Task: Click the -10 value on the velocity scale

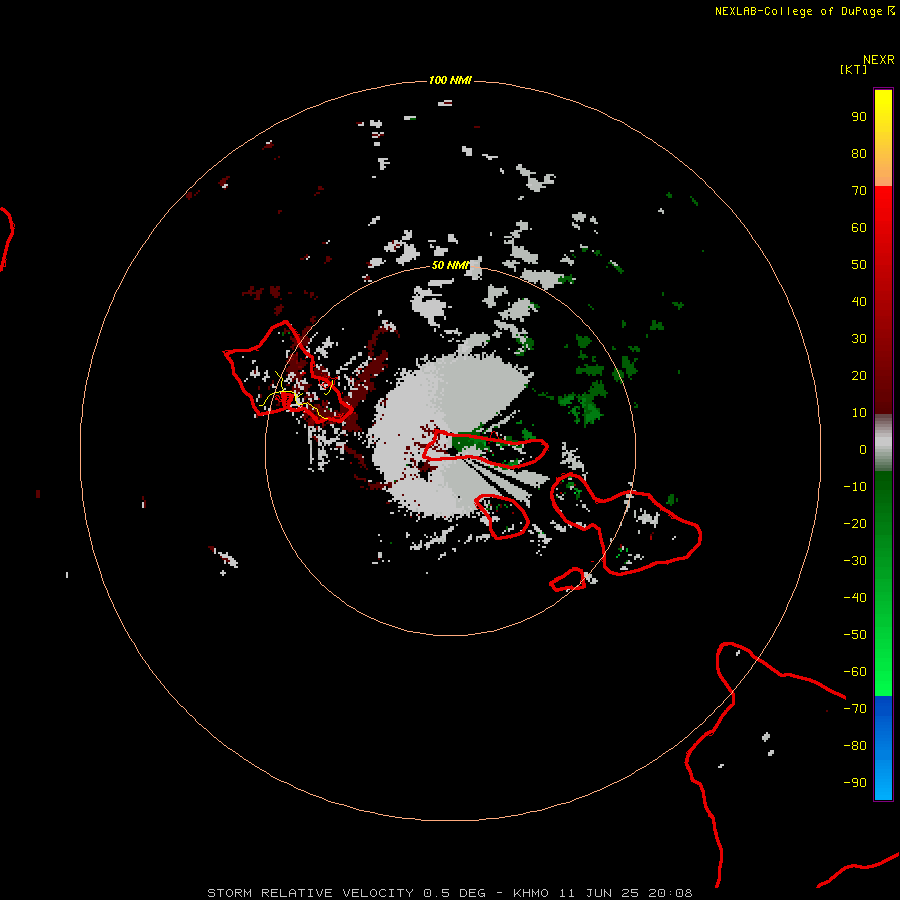Action: (x=855, y=487)
